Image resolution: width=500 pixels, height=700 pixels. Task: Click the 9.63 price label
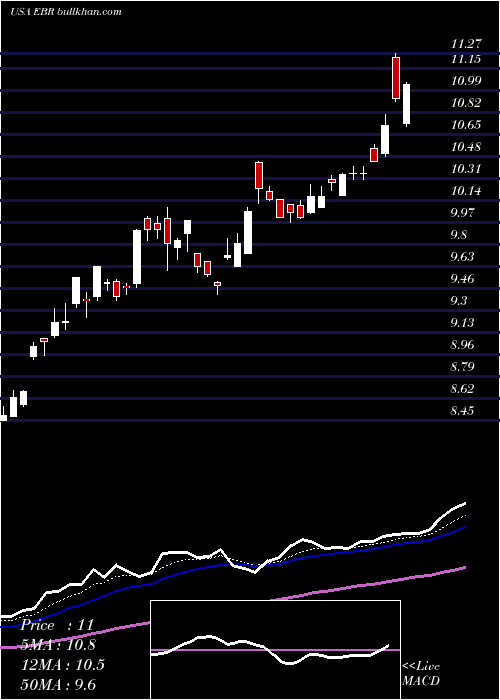462,257
